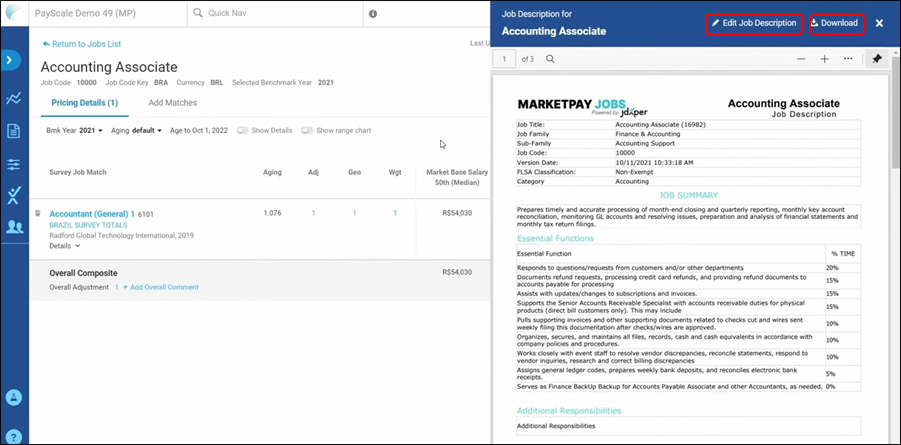Viewport: 901px width, 445px height.
Task: Switch to the Add Matches tab
Action: click(x=172, y=103)
